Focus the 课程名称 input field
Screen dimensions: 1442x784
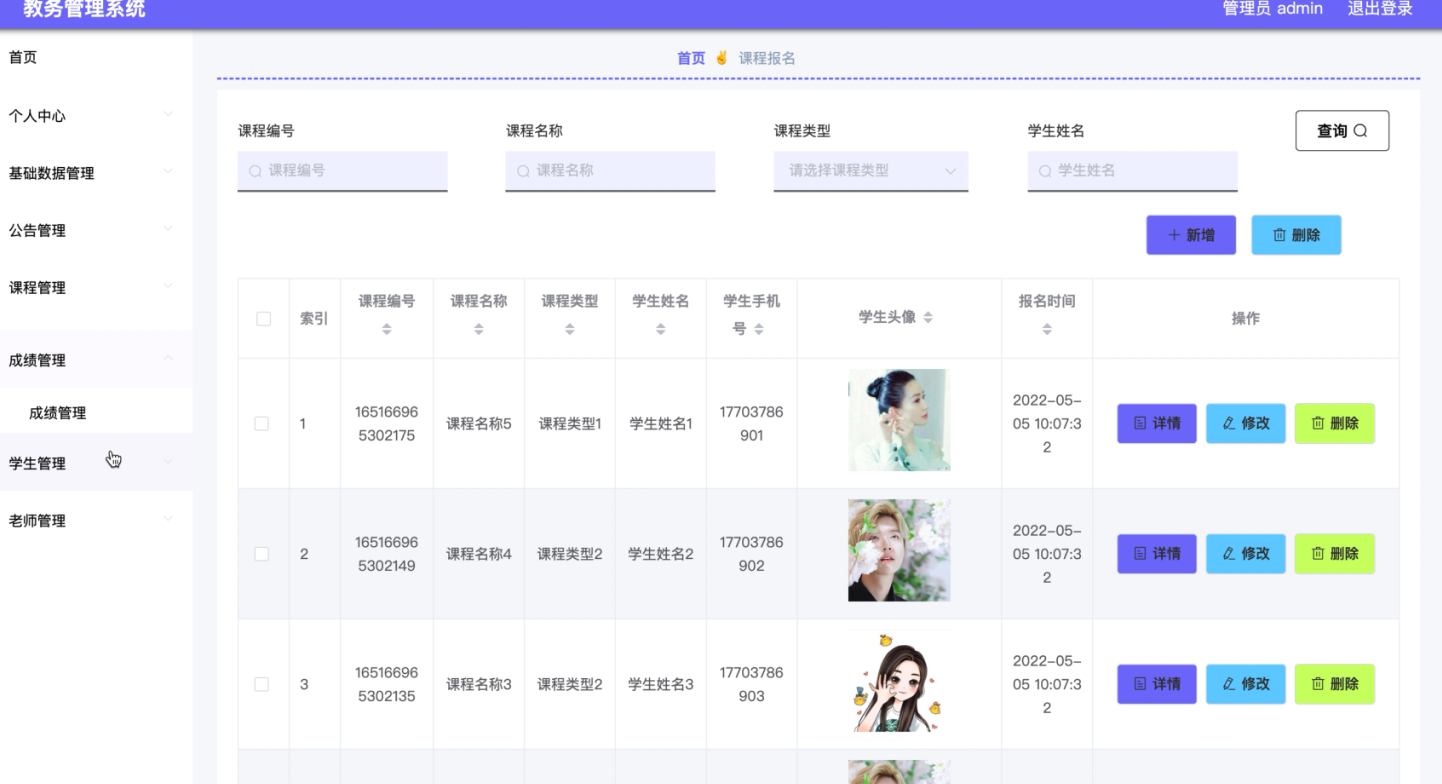pyautogui.click(x=610, y=171)
